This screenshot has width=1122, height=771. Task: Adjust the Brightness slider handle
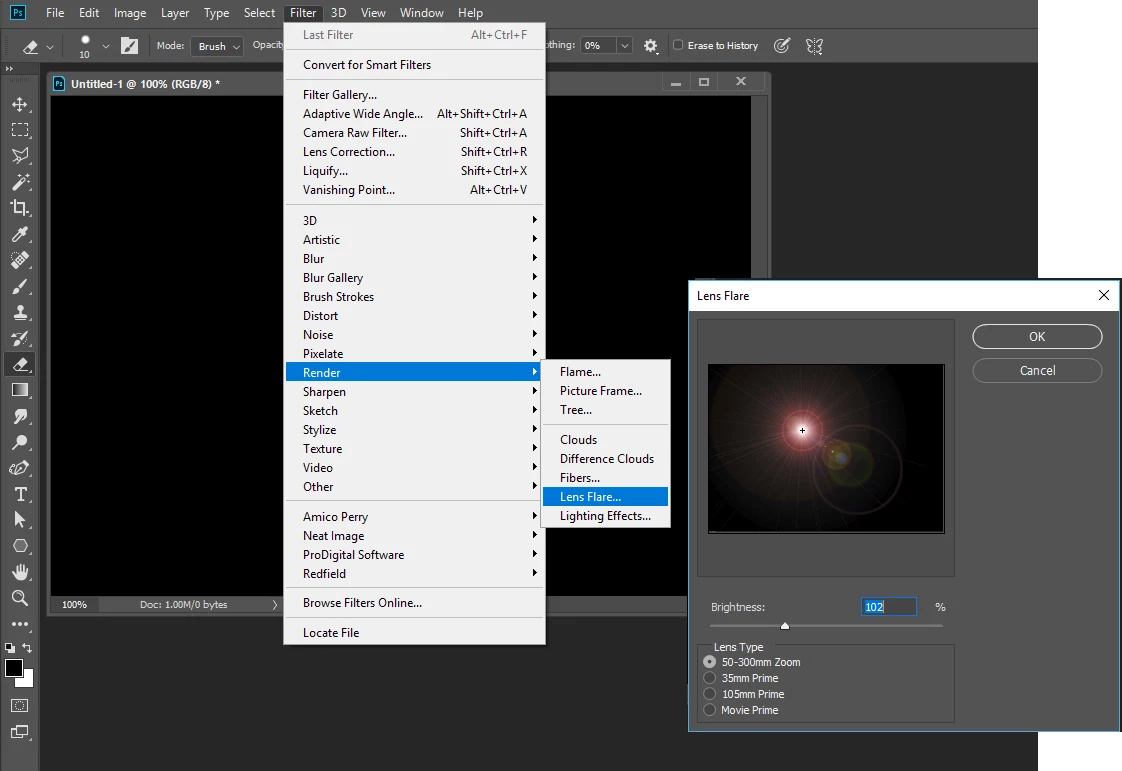click(x=785, y=626)
